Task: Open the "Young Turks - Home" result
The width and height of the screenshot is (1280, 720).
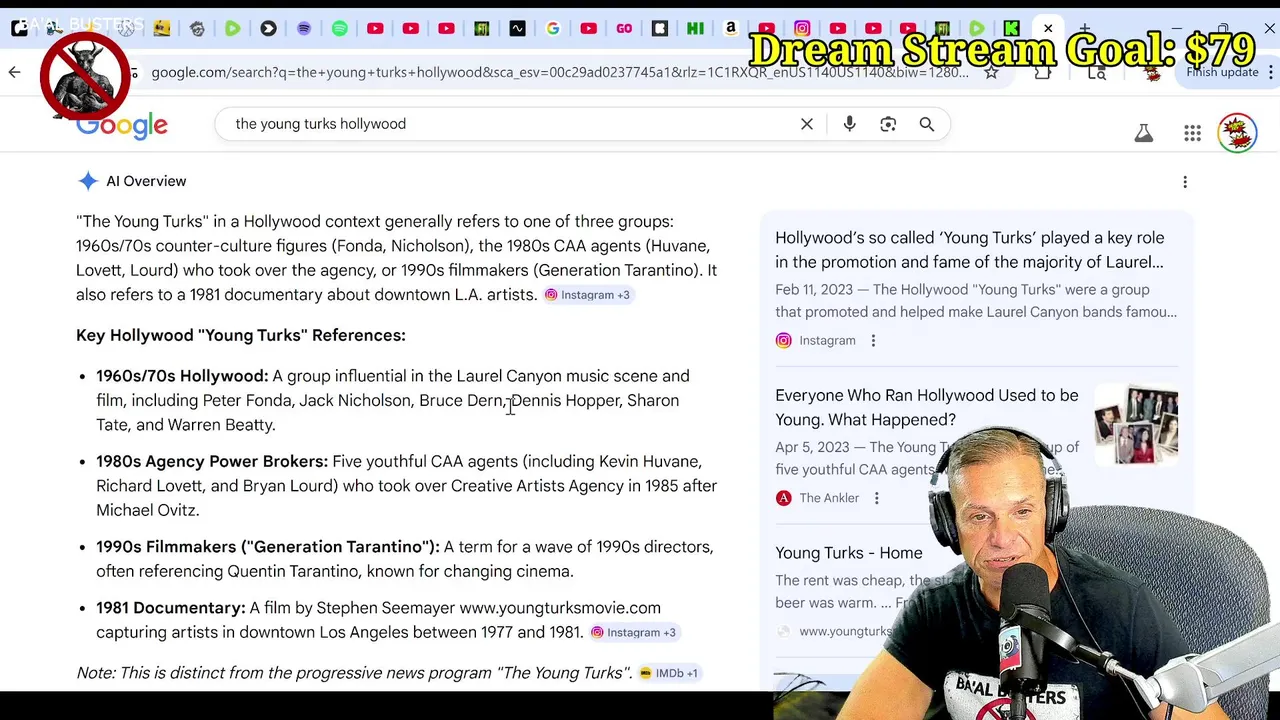Action: (x=849, y=553)
